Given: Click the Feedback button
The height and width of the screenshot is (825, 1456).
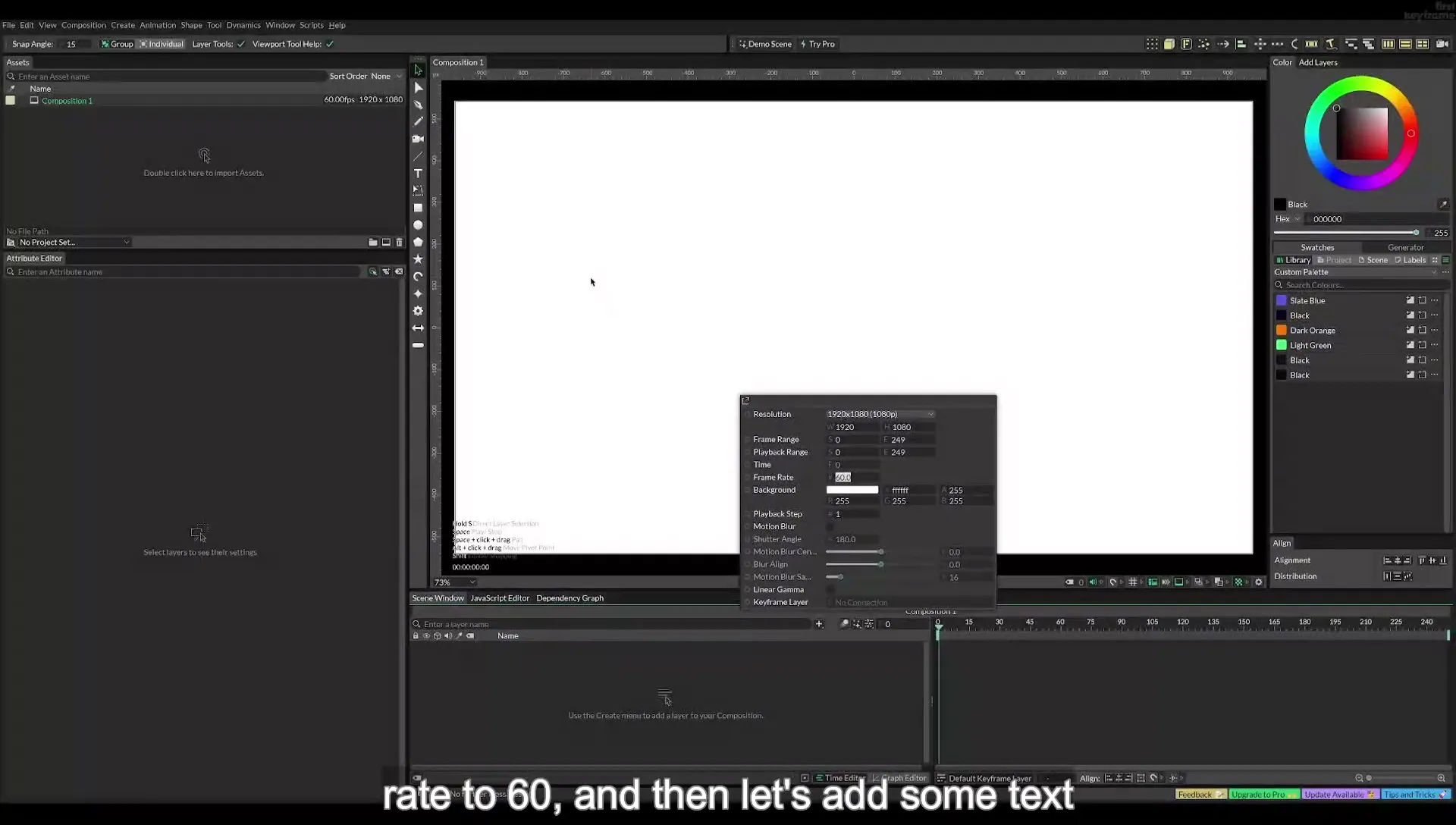Looking at the screenshot, I should tap(1200, 795).
